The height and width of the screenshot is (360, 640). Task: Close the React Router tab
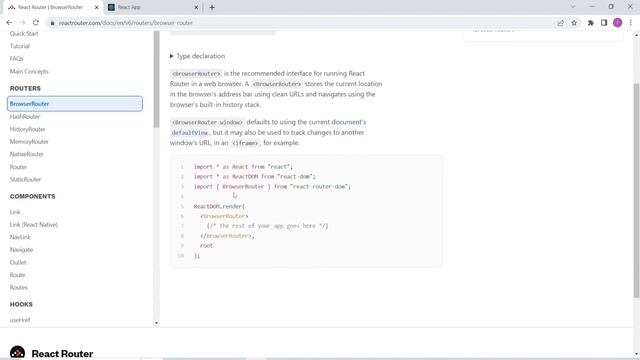coord(97,7)
